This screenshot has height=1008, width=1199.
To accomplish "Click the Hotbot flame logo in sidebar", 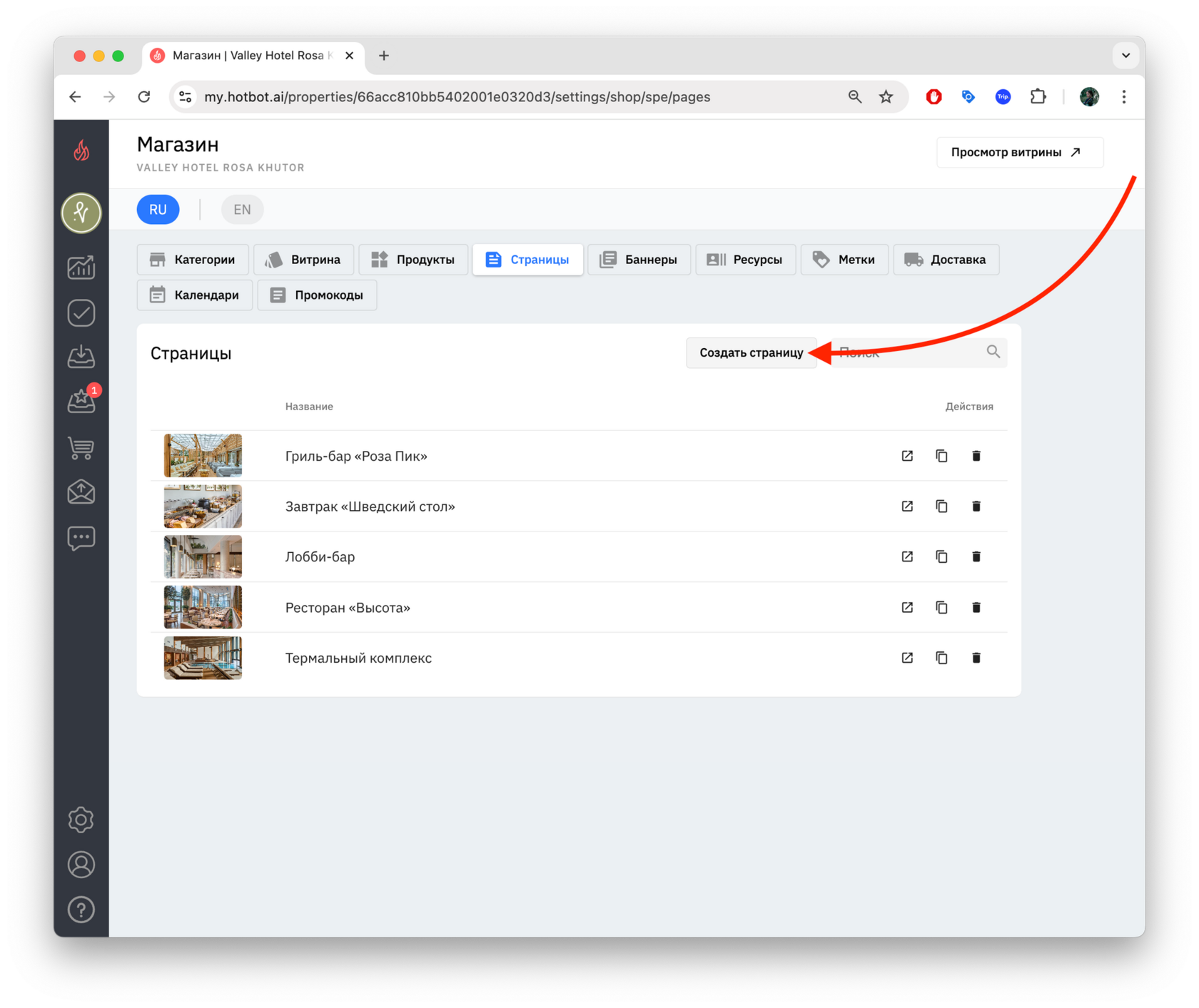I will [x=81, y=151].
